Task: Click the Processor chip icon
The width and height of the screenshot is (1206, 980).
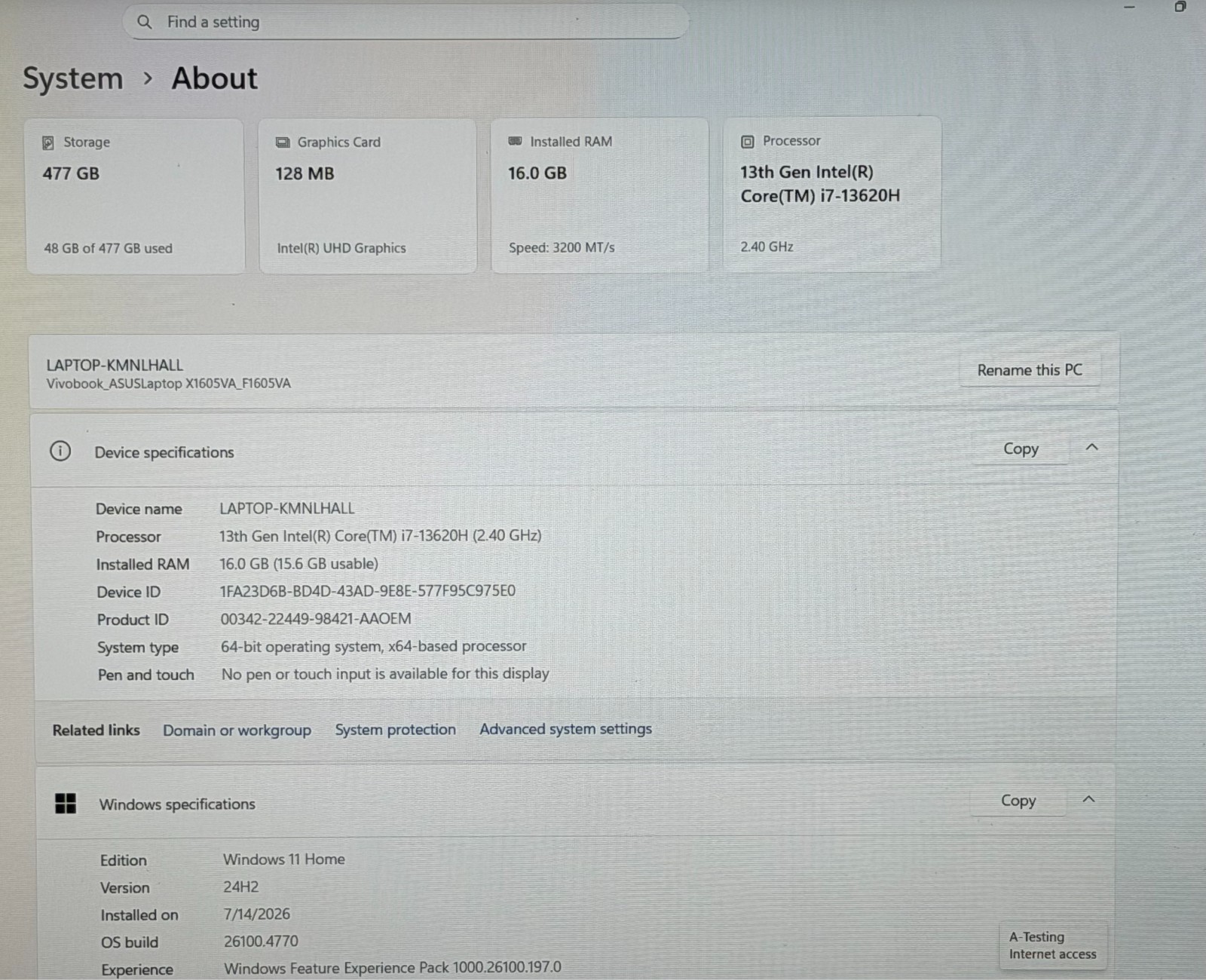Action: 748,141
